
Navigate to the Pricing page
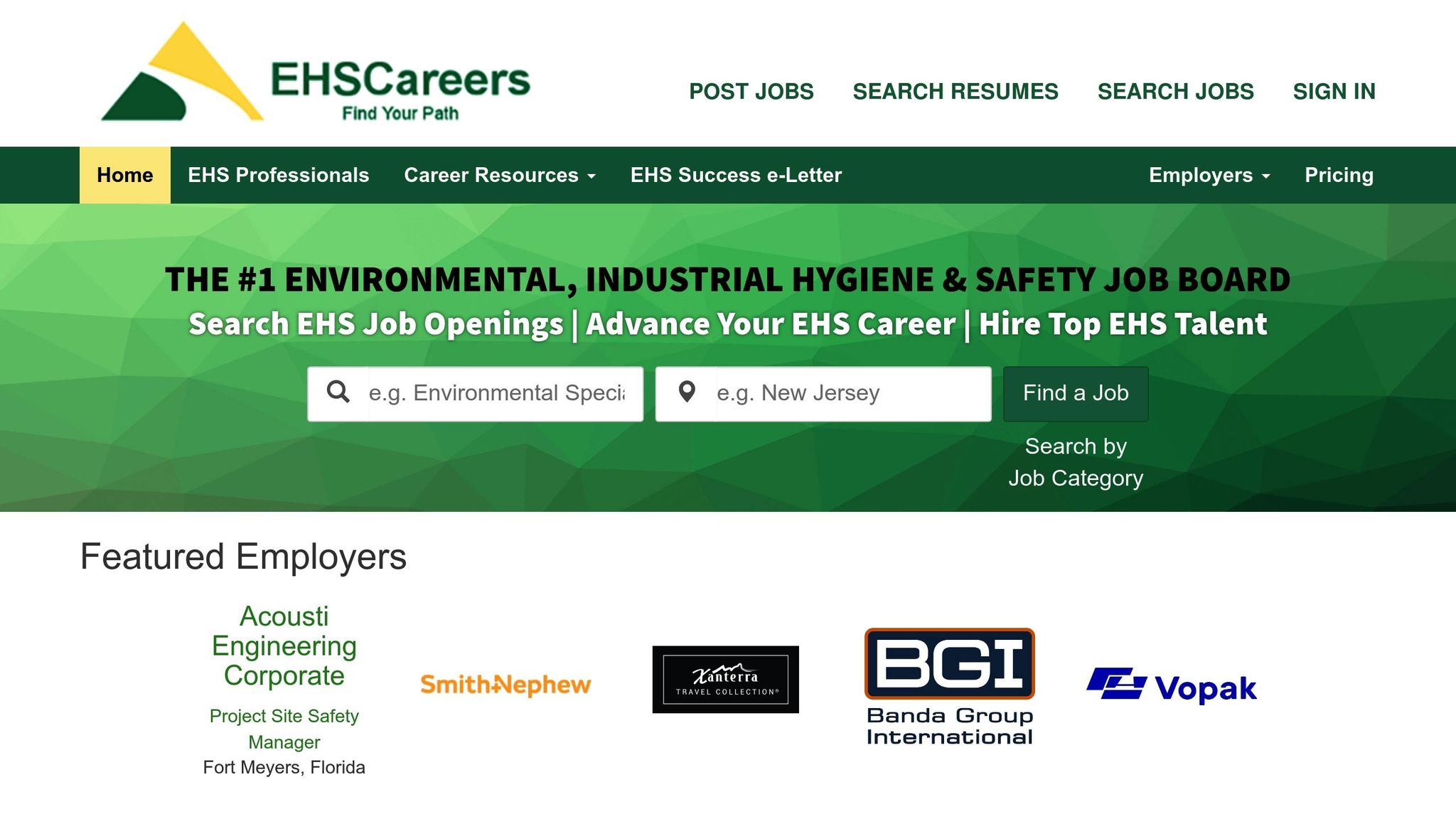pos(1339,175)
